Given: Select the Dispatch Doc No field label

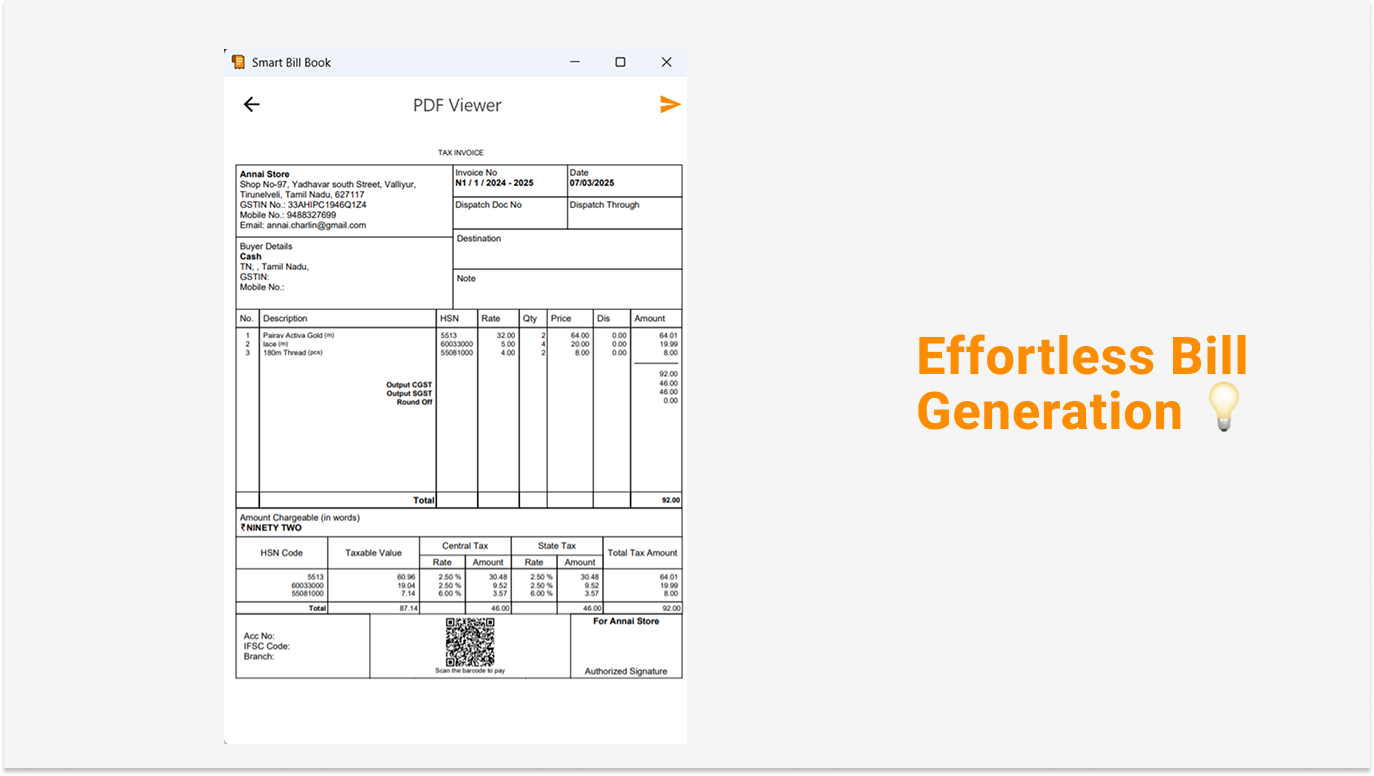Looking at the screenshot, I should (x=488, y=205).
